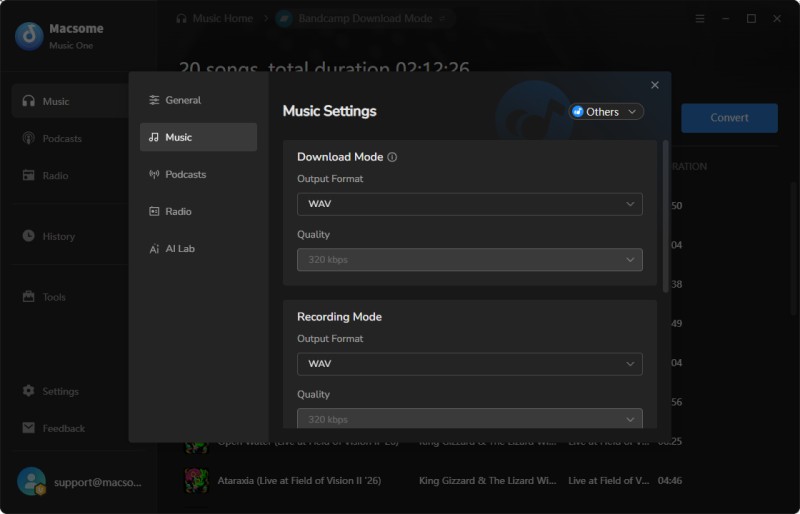The height and width of the screenshot is (514, 800).
Task: Open the hamburger menu in title bar
Action: tap(700, 18)
